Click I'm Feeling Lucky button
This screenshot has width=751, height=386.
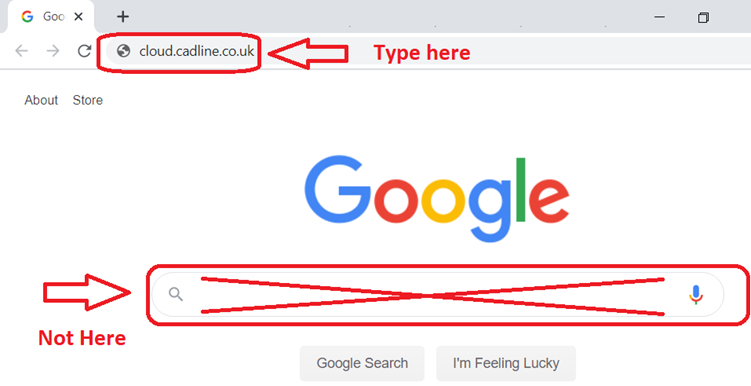(506, 363)
